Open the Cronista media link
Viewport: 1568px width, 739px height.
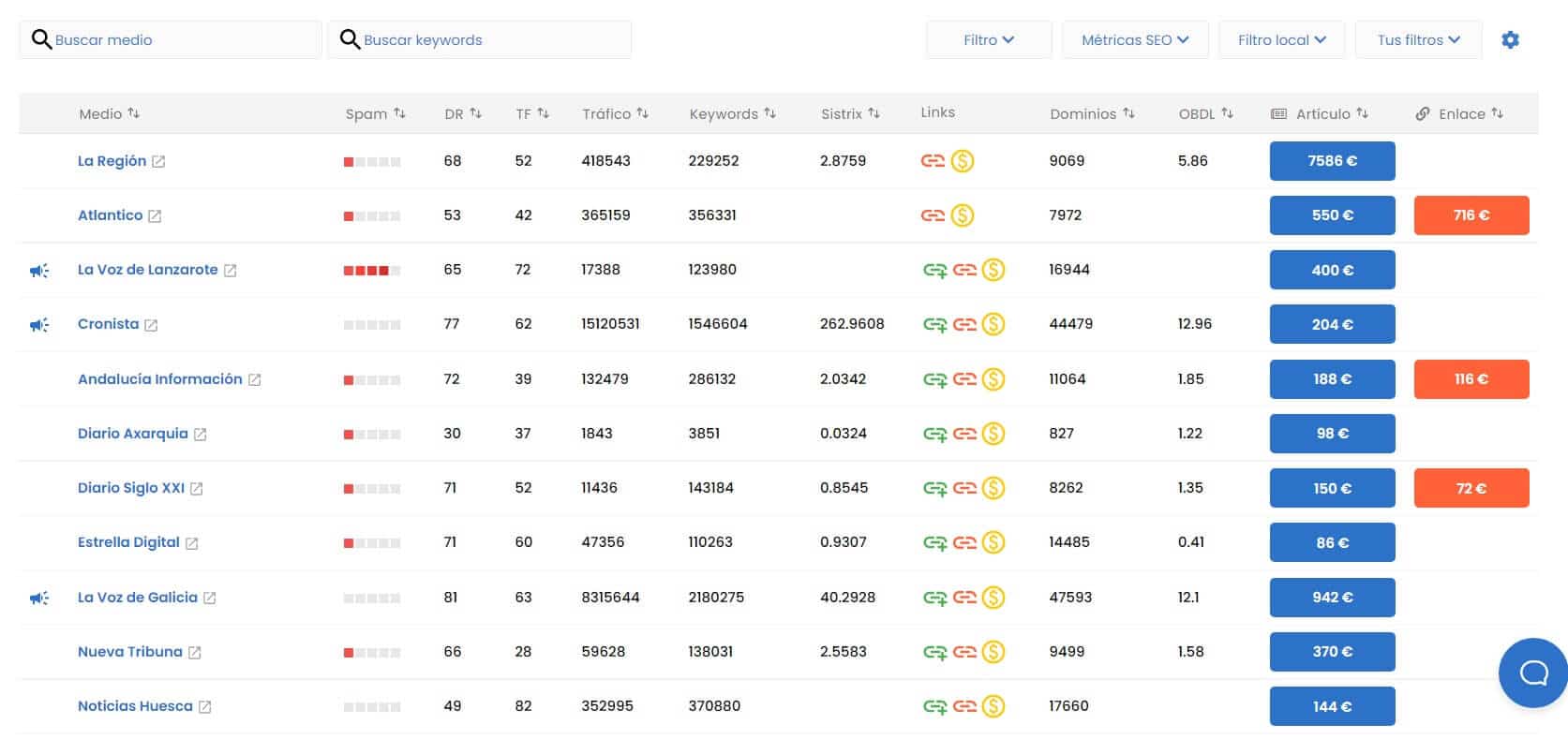[x=108, y=324]
